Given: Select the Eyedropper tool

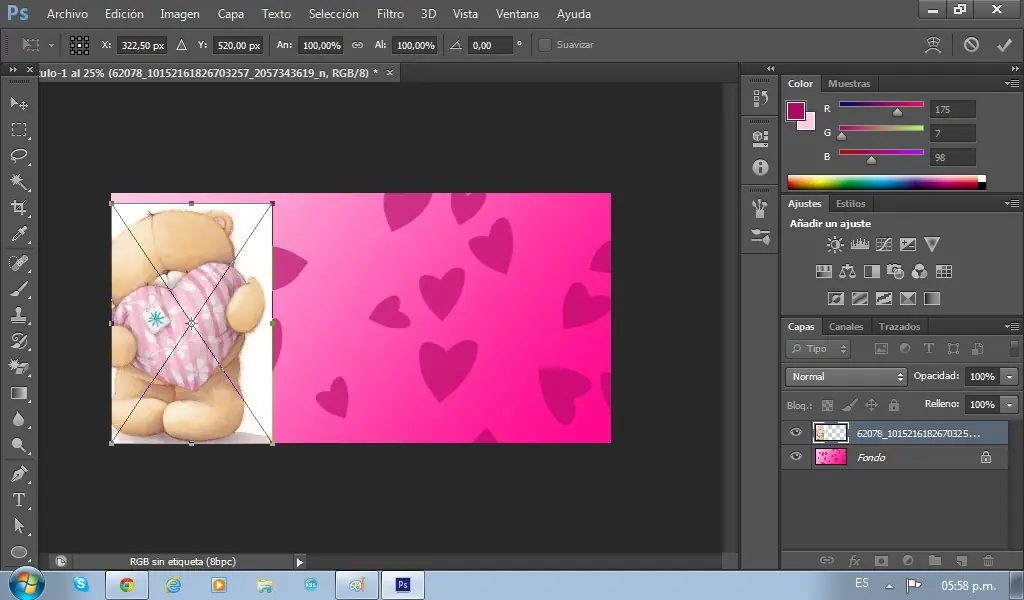Looking at the screenshot, I should [x=19, y=234].
